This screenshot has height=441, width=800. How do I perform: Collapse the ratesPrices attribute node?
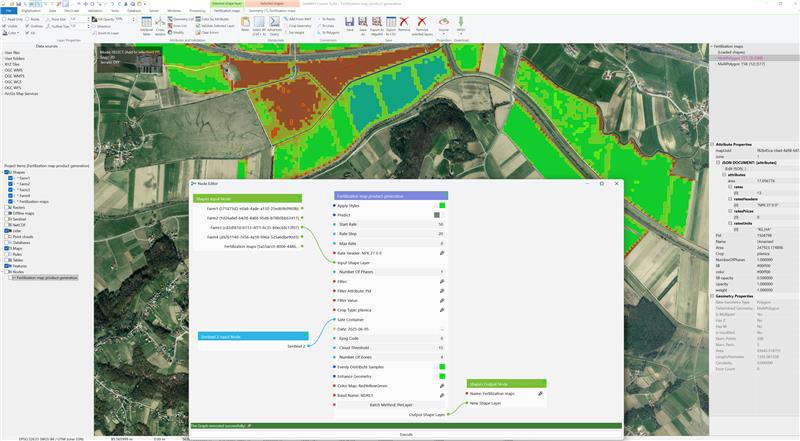[x=730, y=211]
